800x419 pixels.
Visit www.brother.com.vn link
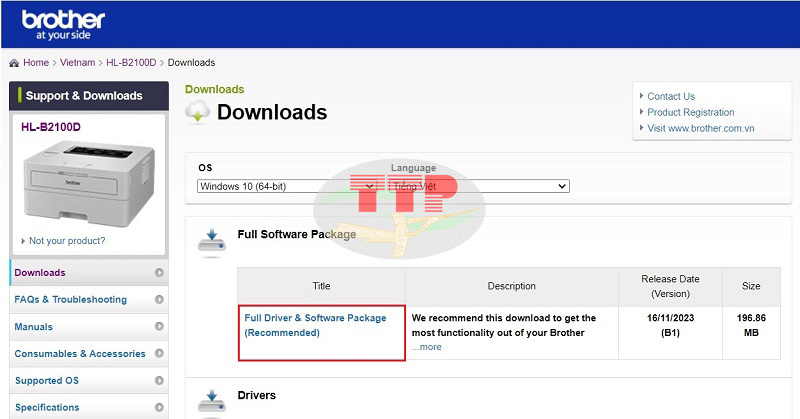pos(701,128)
